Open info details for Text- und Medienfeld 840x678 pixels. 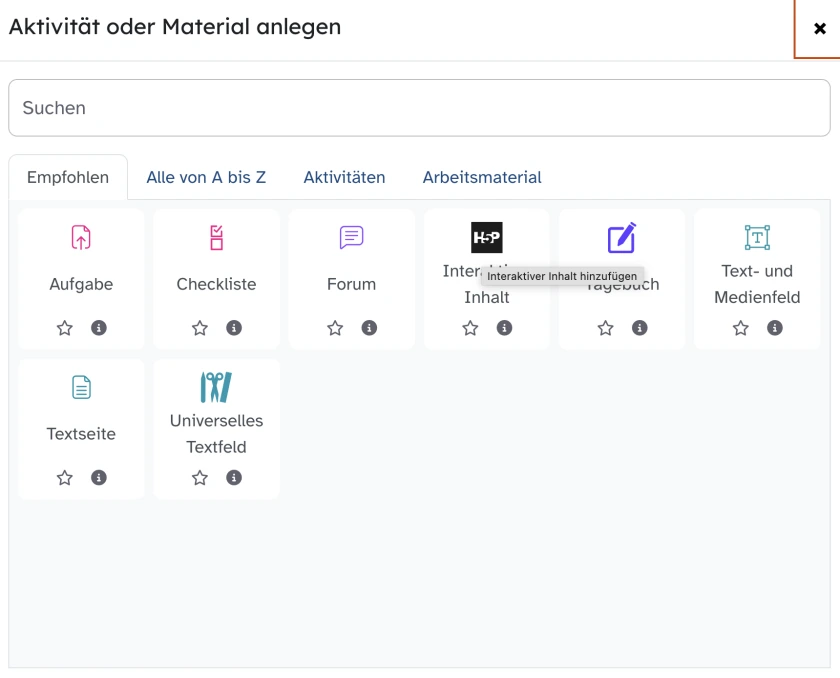click(775, 328)
